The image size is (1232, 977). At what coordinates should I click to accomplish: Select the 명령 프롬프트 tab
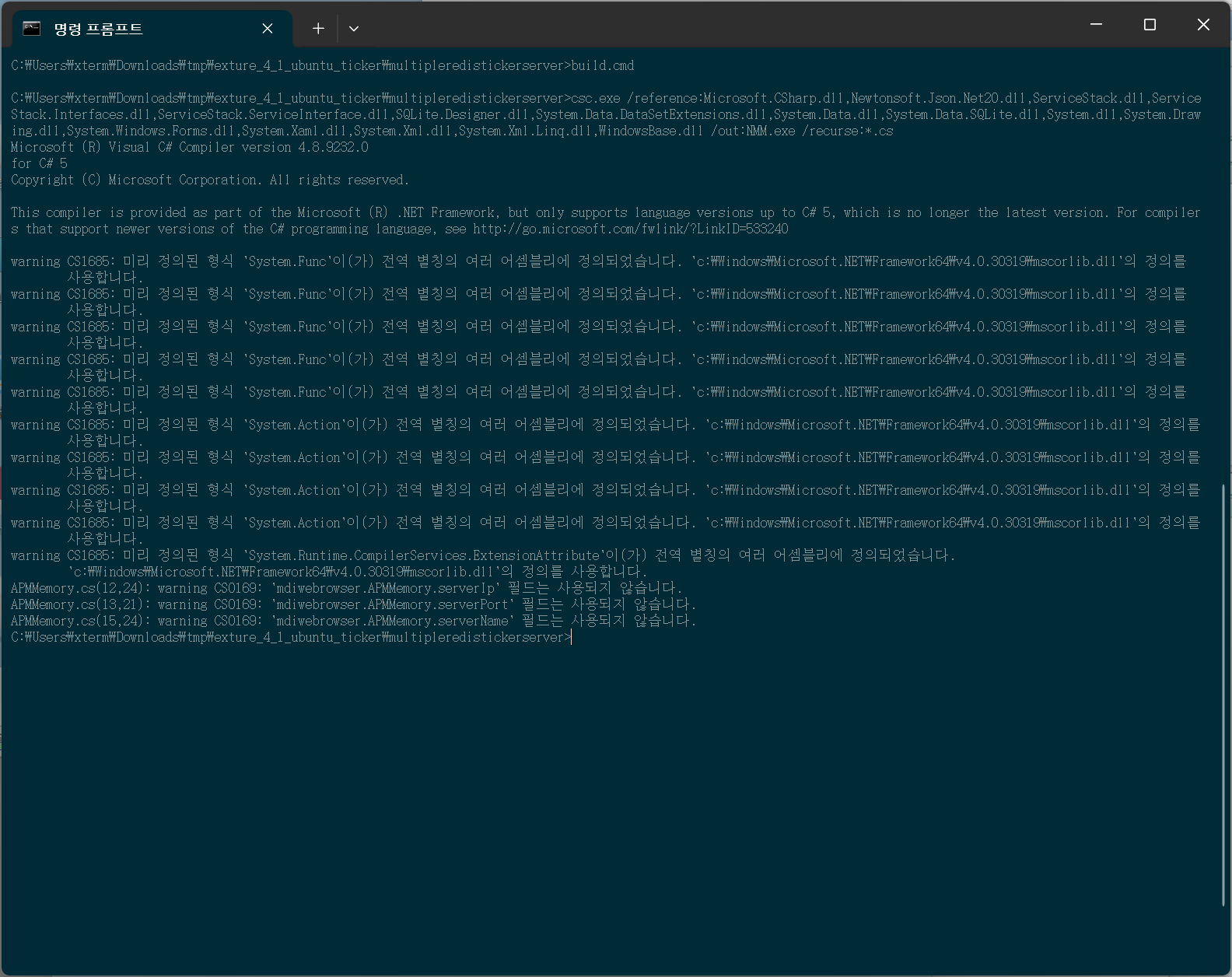pos(152,29)
